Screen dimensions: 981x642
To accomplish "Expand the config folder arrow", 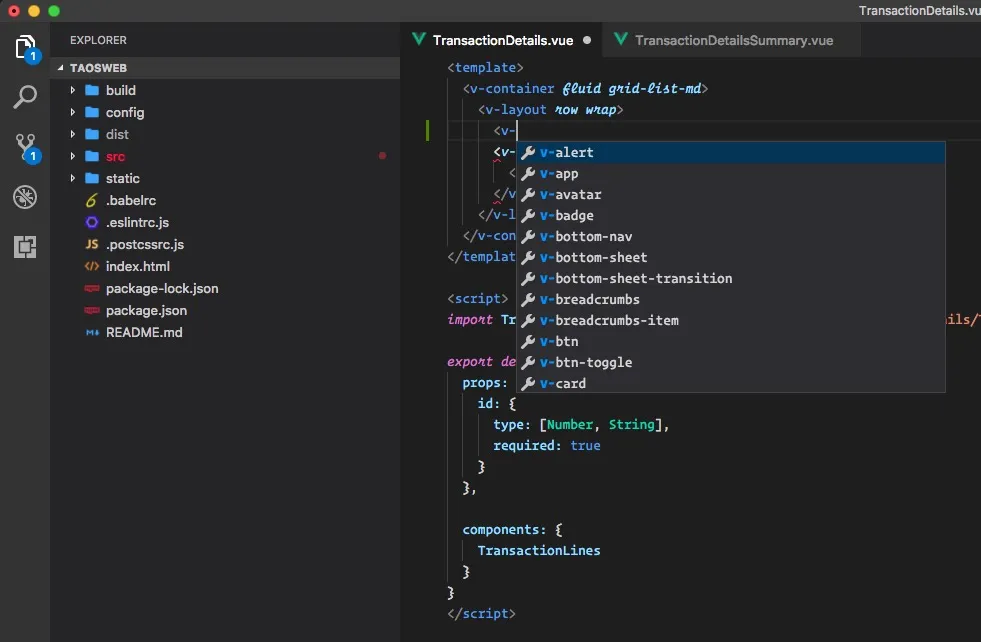I will [x=73, y=112].
